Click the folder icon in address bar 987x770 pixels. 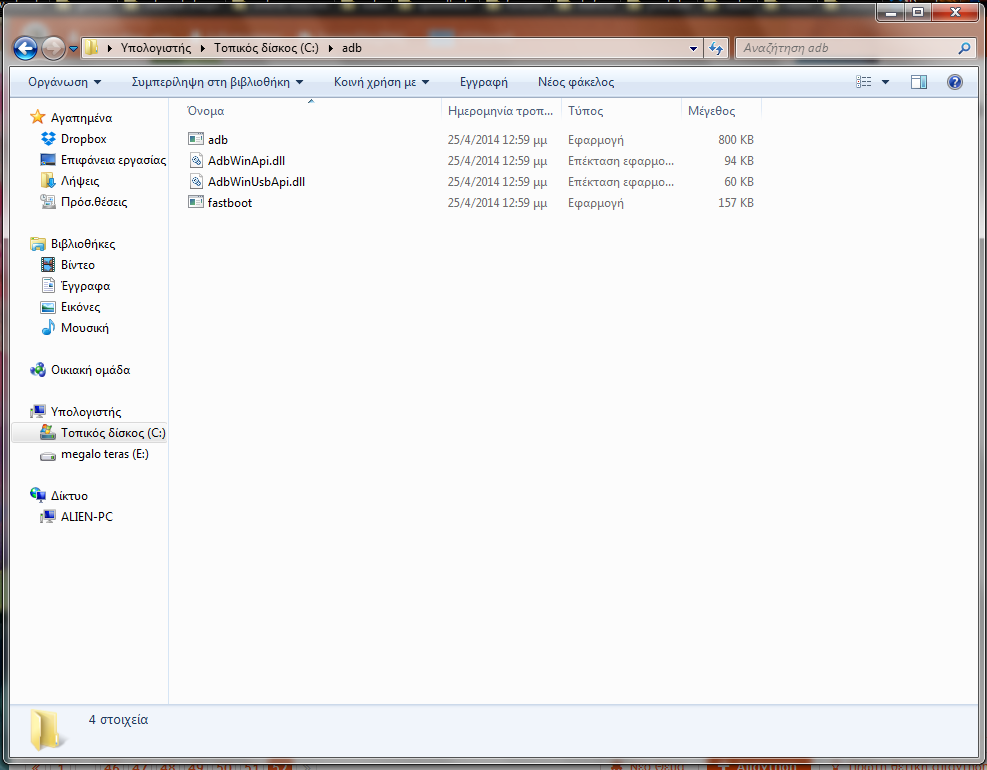pos(91,48)
